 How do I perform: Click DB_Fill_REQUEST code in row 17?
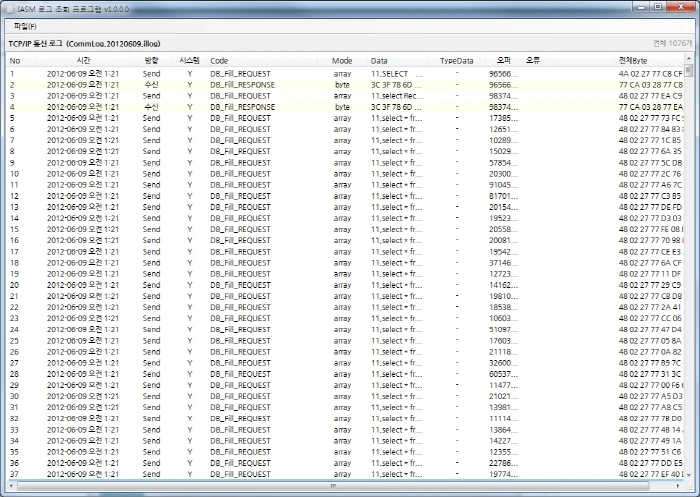pos(241,252)
